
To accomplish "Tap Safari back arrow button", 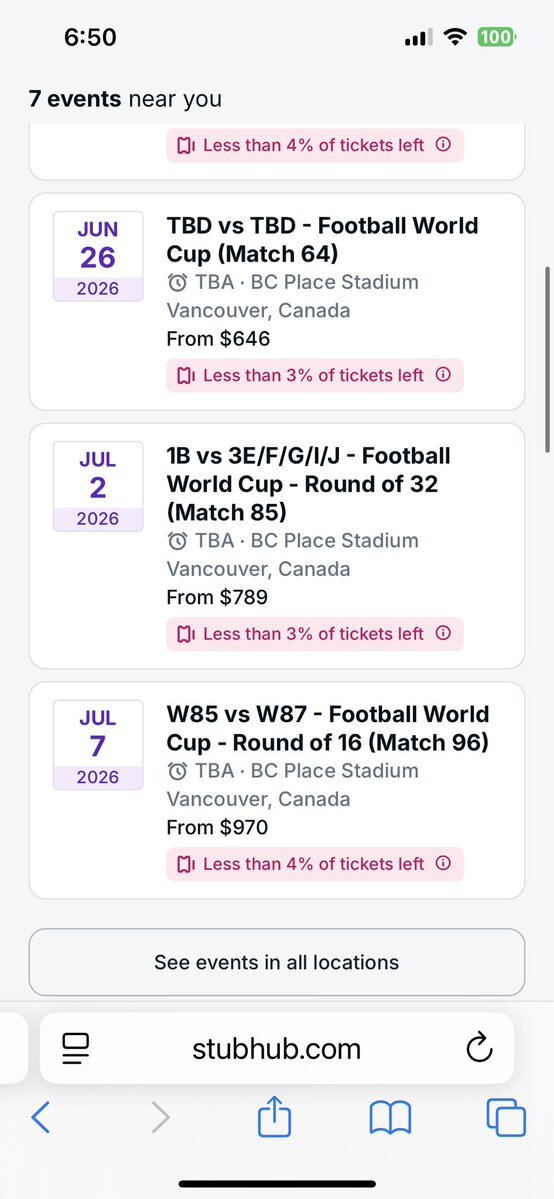I will click(41, 1118).
